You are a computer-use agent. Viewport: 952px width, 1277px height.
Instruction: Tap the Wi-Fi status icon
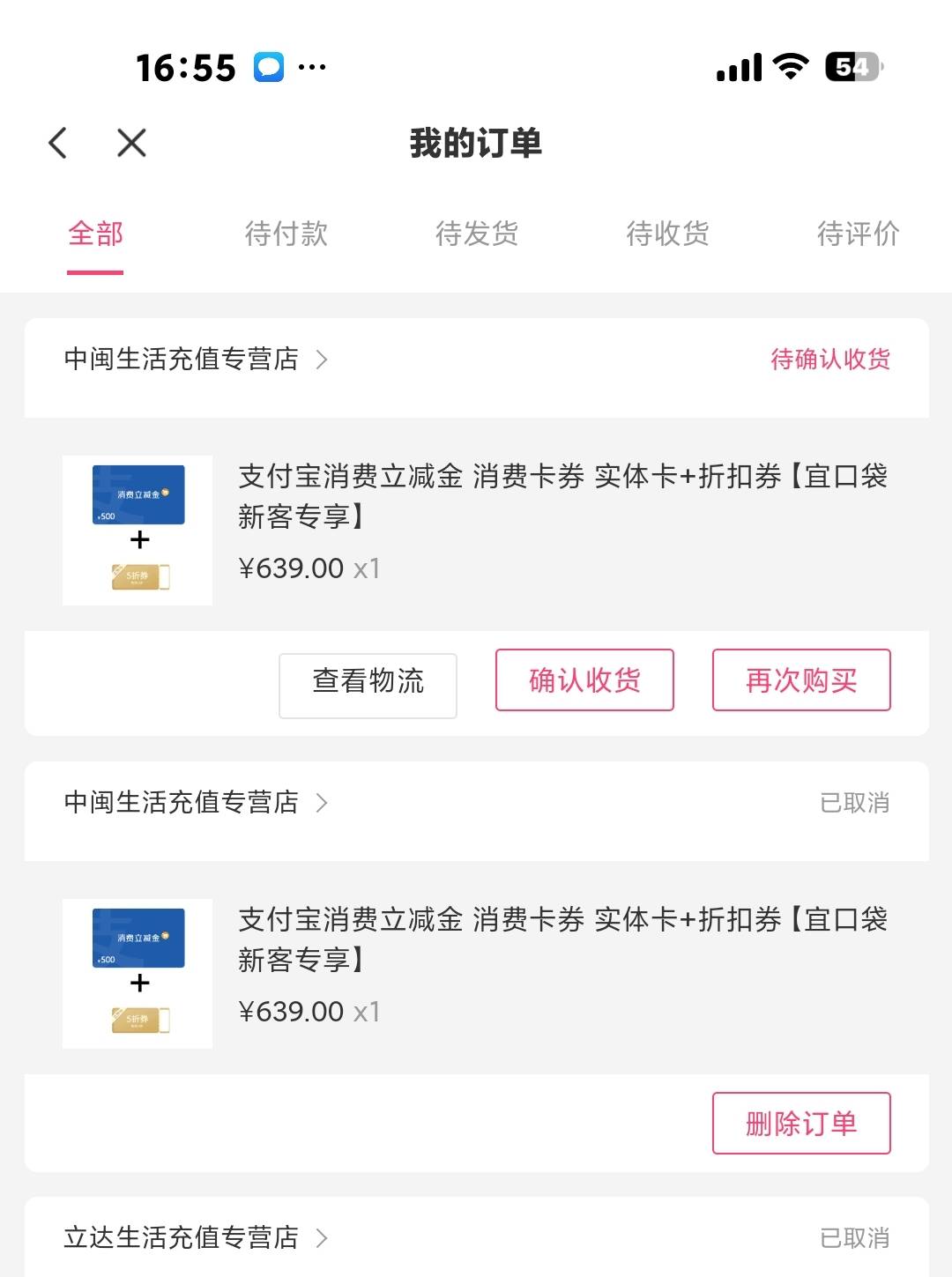tap(790, 67)
